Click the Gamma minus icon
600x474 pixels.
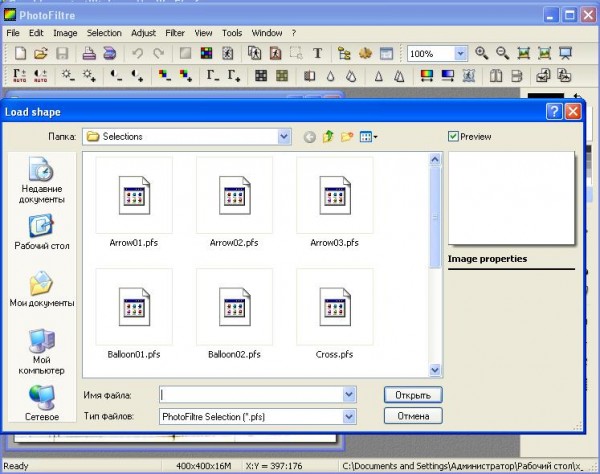click(x=213, y=75)
